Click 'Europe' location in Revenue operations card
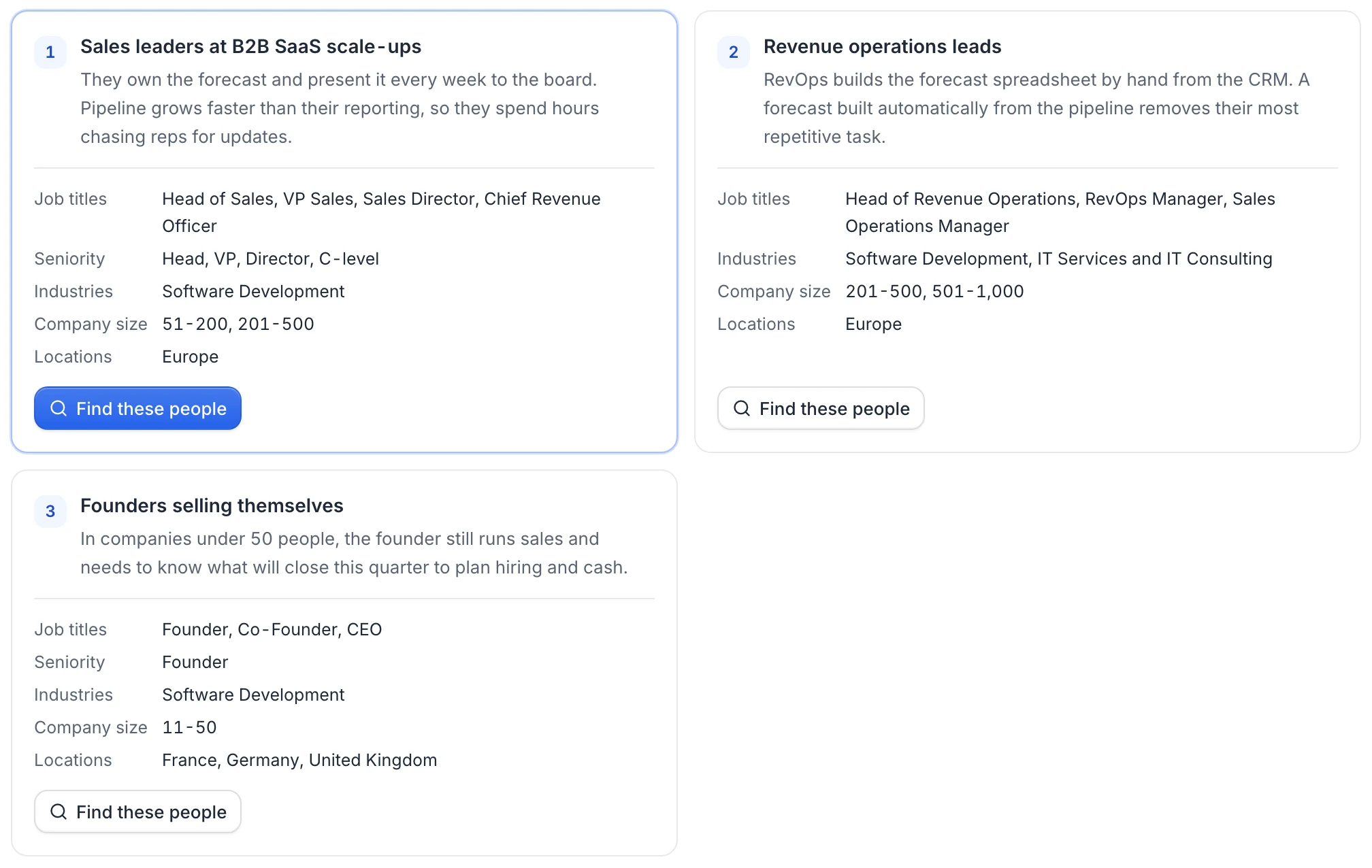Viewport: 1372px width, 868px height. click(873, 324)
